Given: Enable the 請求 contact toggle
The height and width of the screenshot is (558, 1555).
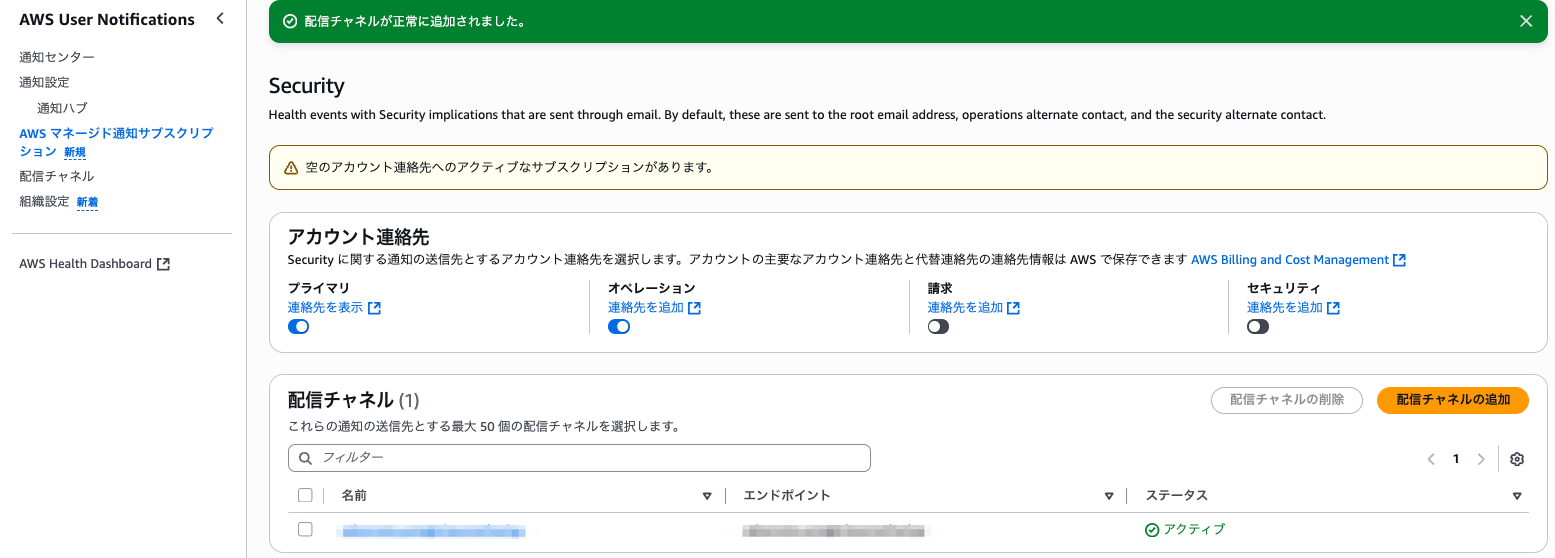Looking at the screenshot, I should pyautogui.click(x=938, y=327).
